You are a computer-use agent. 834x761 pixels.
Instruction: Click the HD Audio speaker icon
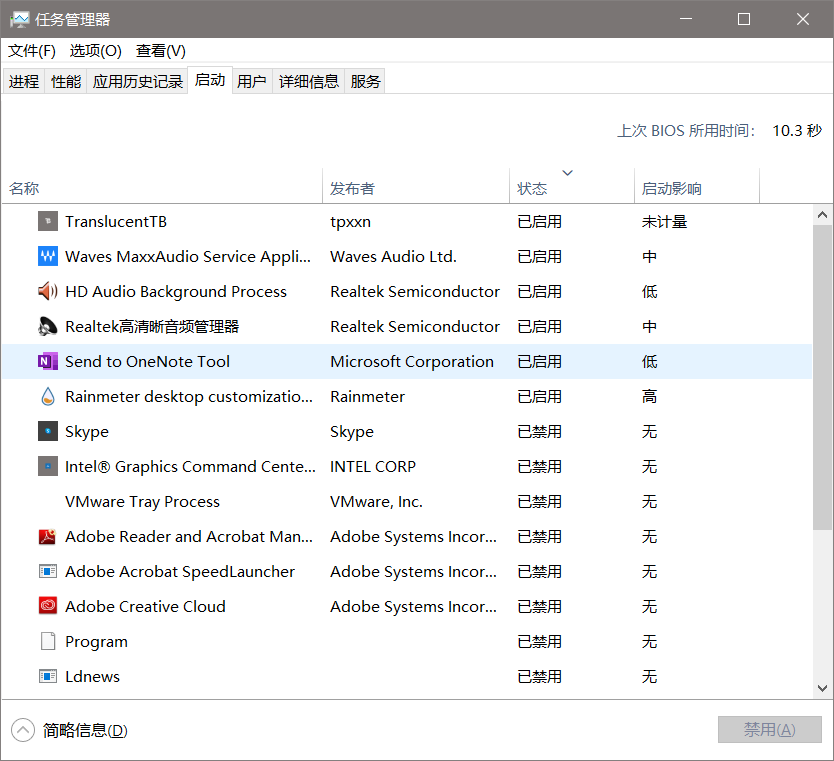48,291
